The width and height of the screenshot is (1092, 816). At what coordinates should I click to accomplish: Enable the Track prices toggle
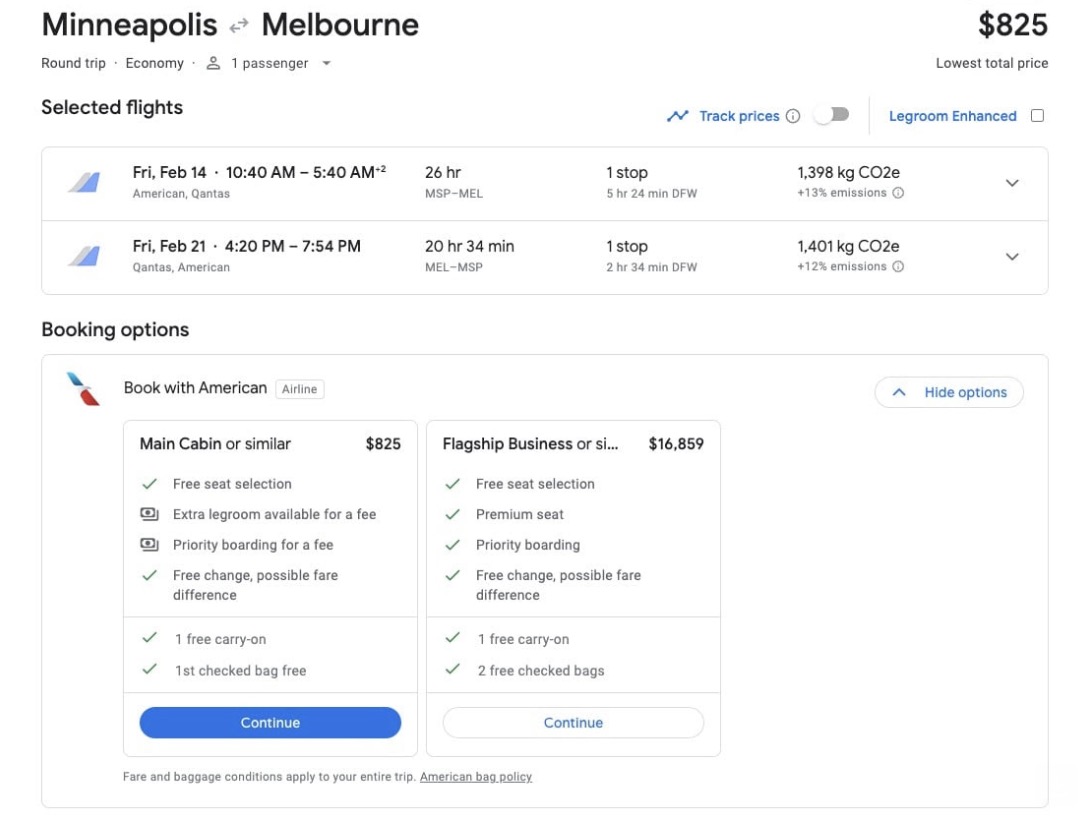(x=831, y=115)
